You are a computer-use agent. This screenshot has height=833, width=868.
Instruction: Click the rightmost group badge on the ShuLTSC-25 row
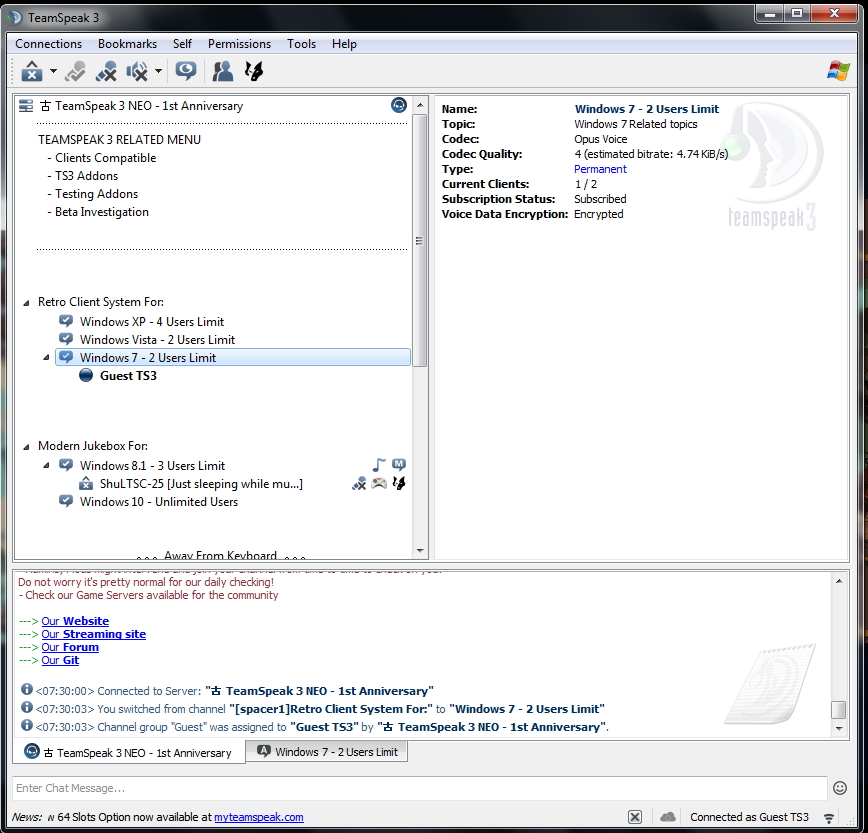pyautogui.click(x=399, y=483)
